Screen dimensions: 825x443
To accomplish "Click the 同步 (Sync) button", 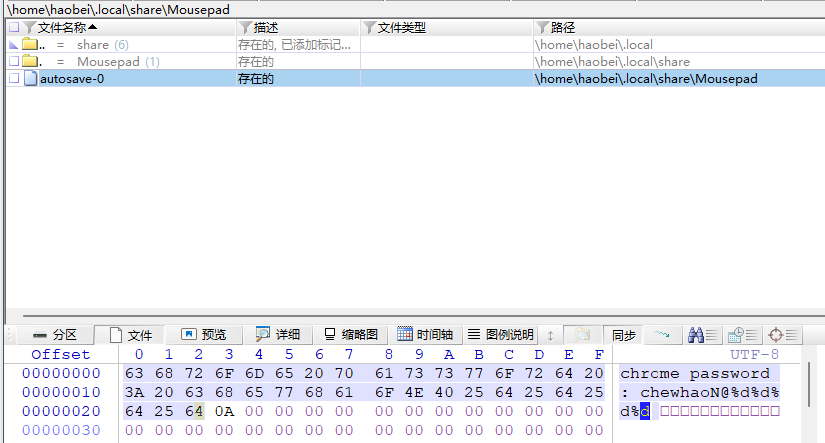I will click(623, 335).
